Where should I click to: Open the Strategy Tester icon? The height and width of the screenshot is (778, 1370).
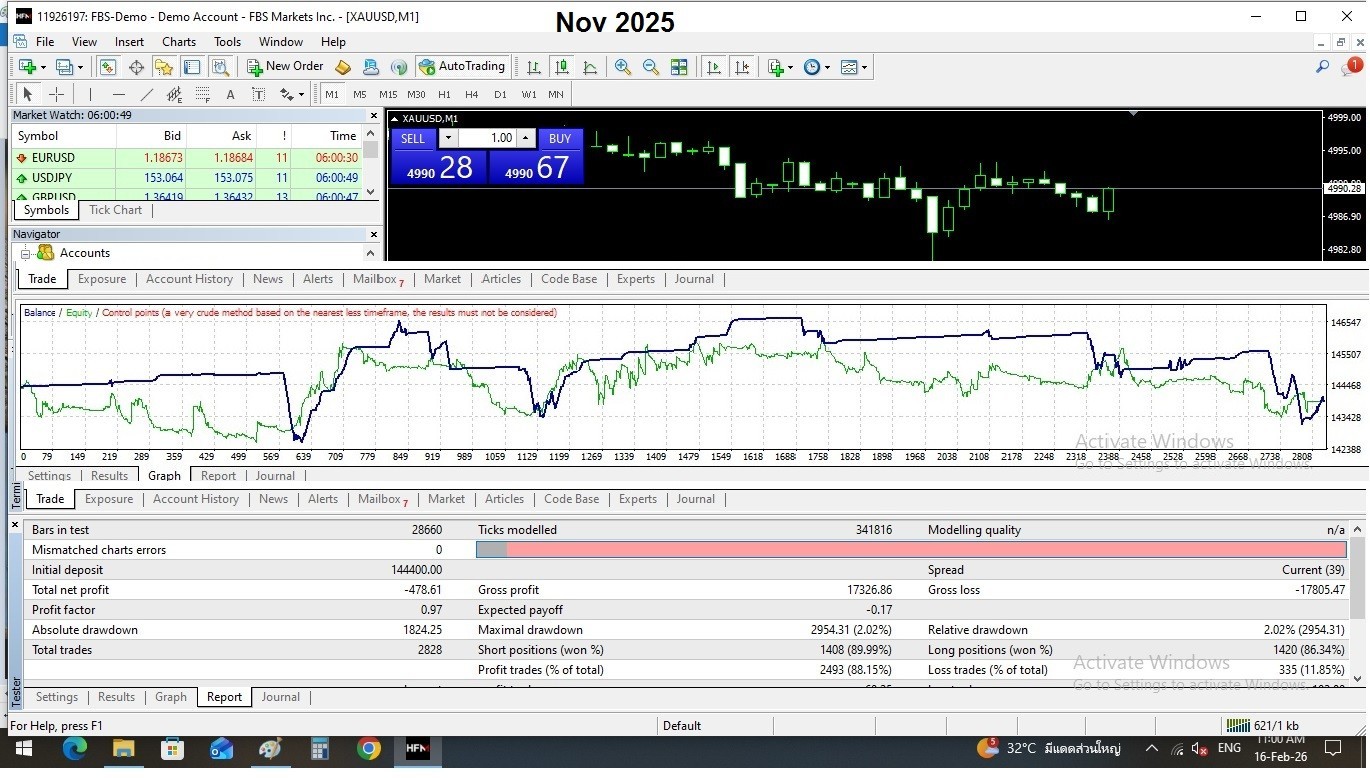point(220,67)
